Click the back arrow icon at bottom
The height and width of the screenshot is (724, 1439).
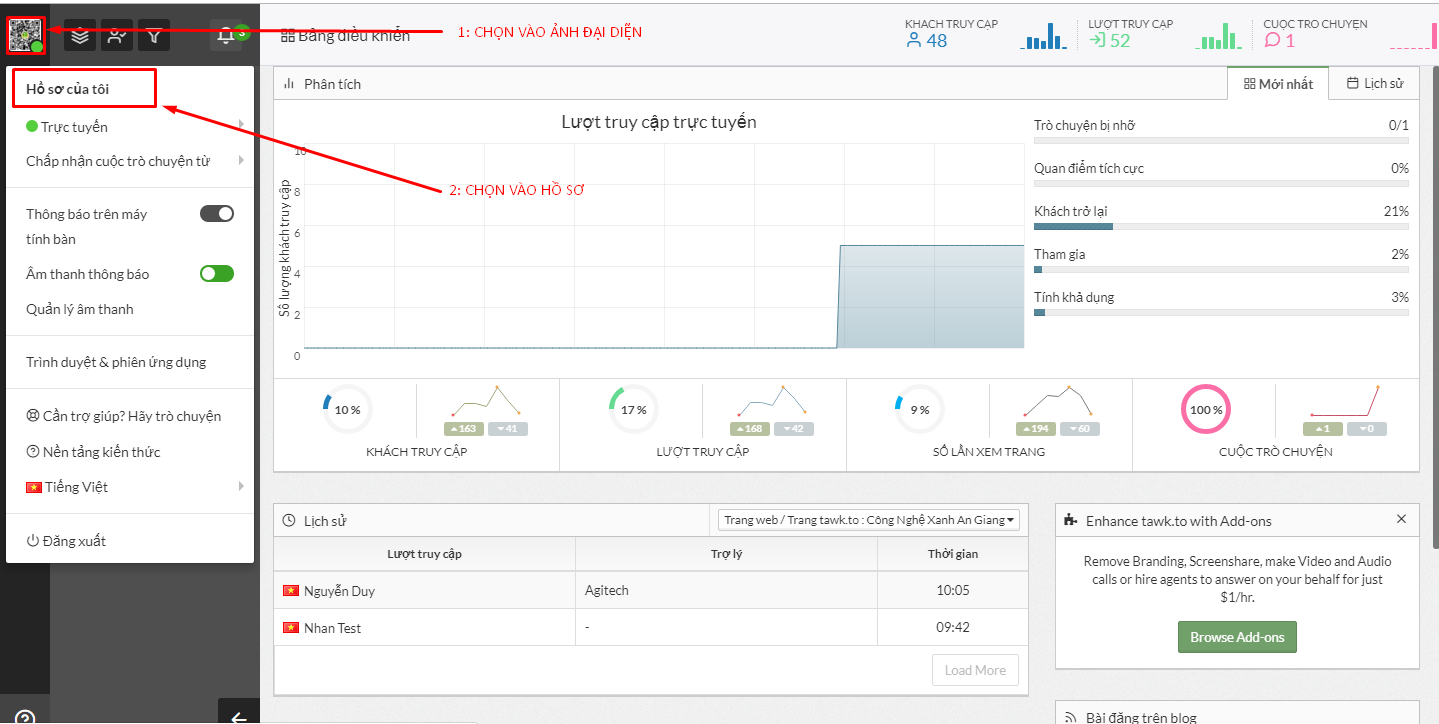click(x=239, y=717)
